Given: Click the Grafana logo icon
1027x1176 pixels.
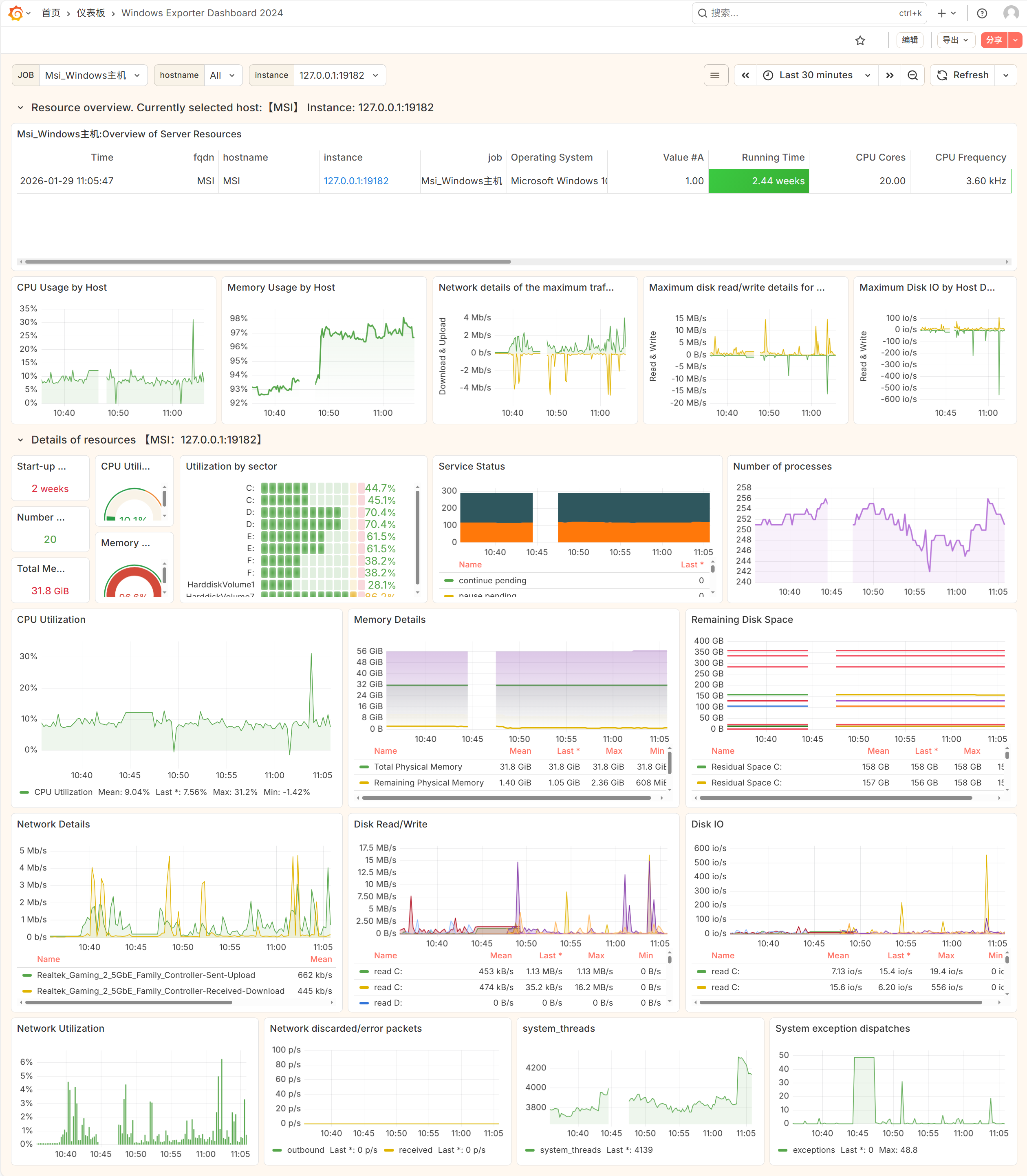Looking at the screenshot, I should click(x=15, y=13).
